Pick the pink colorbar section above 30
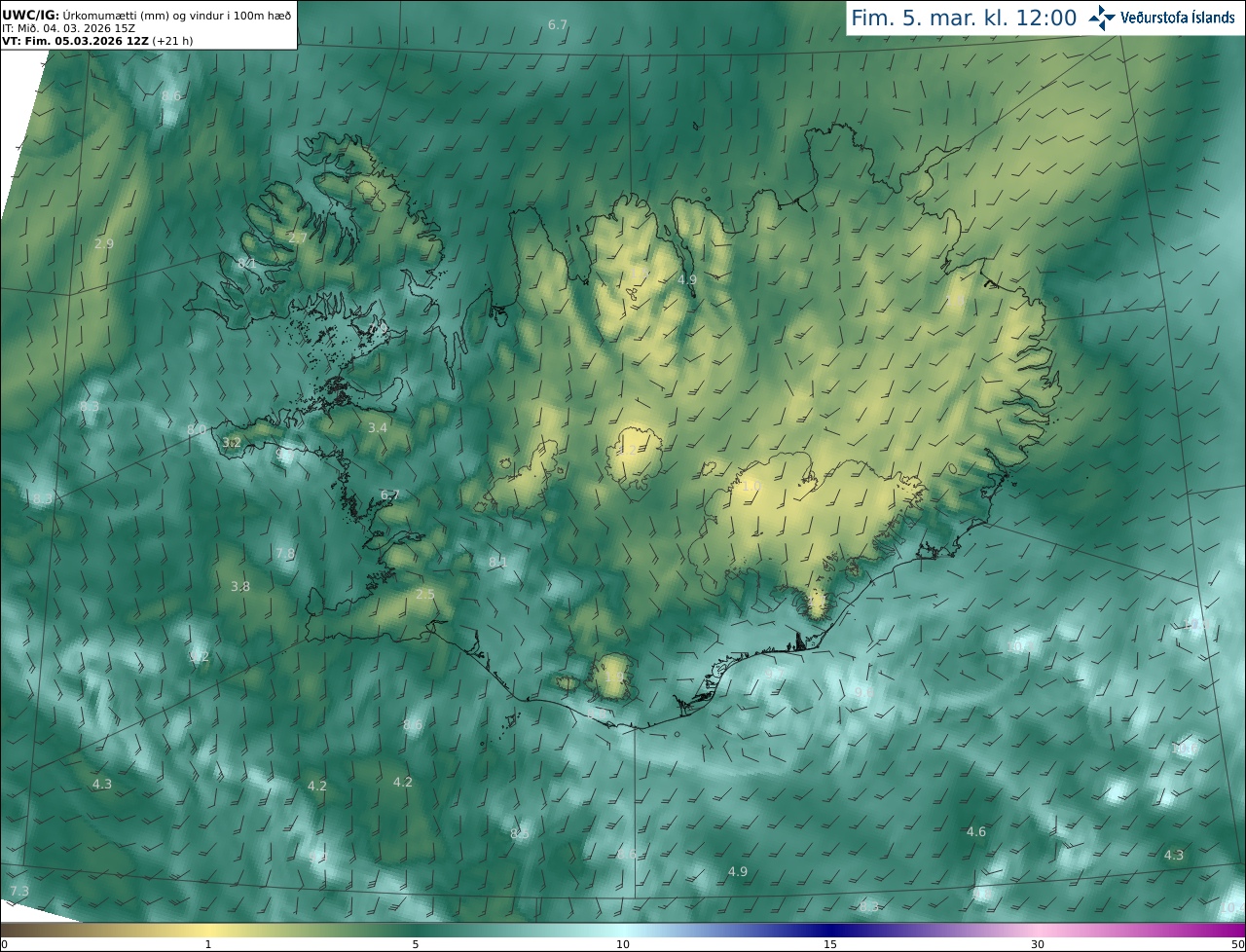The width and height of the screenshot is (1246, 952). (1038, 930)
